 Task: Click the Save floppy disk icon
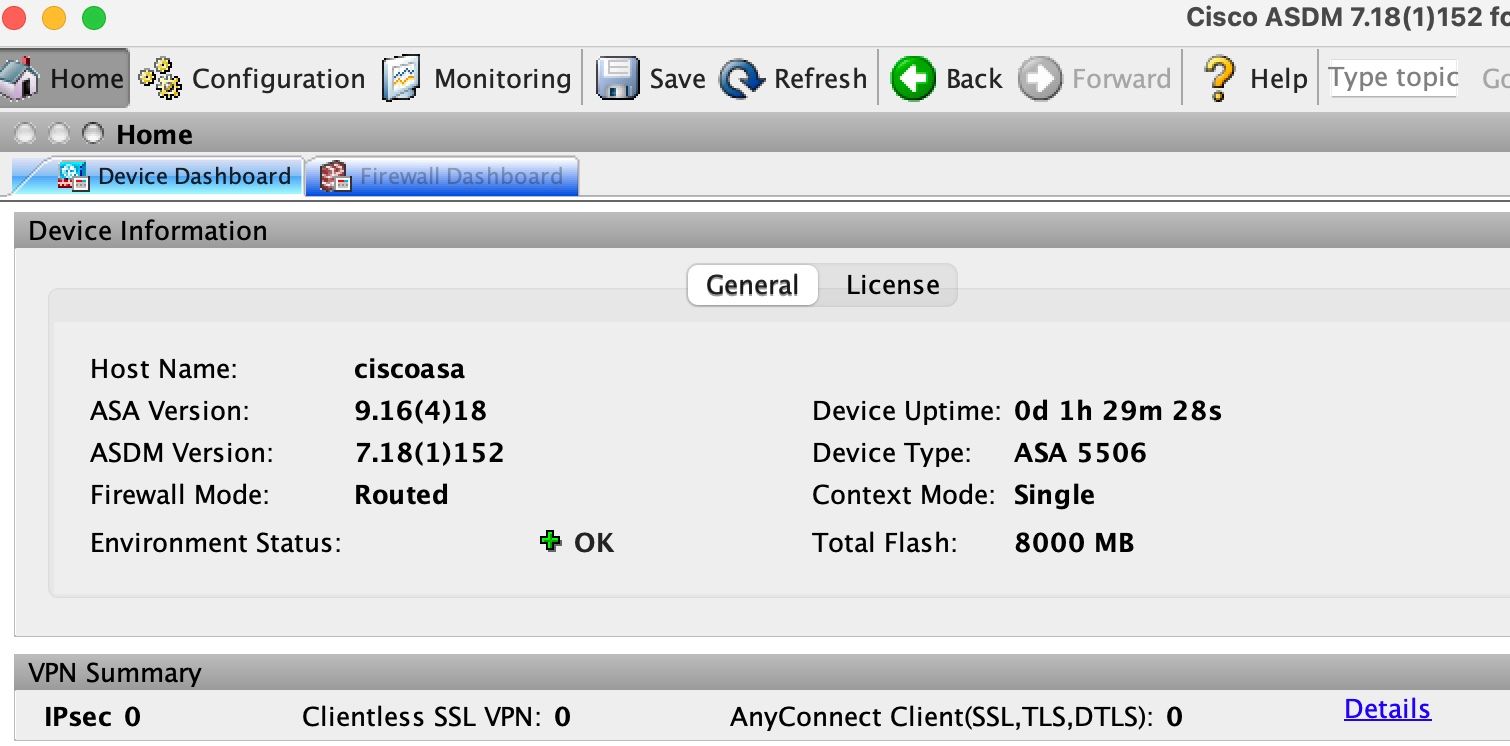[617, 78]
